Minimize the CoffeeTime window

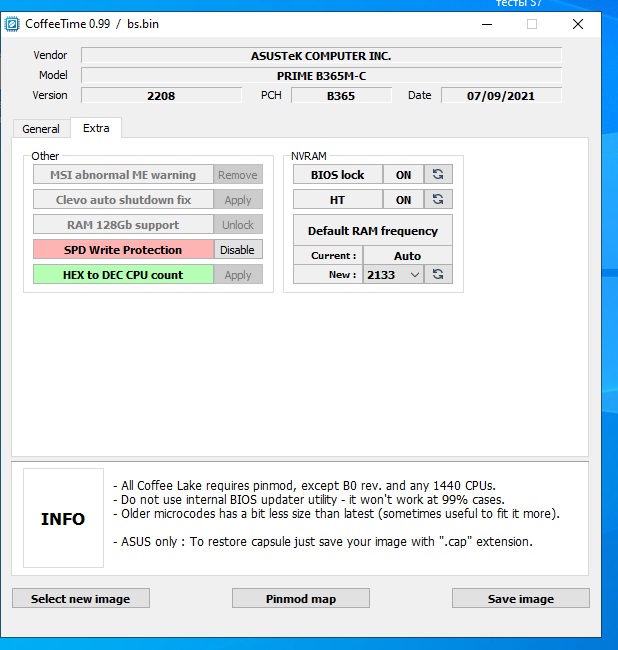click(x=487, y=24)
